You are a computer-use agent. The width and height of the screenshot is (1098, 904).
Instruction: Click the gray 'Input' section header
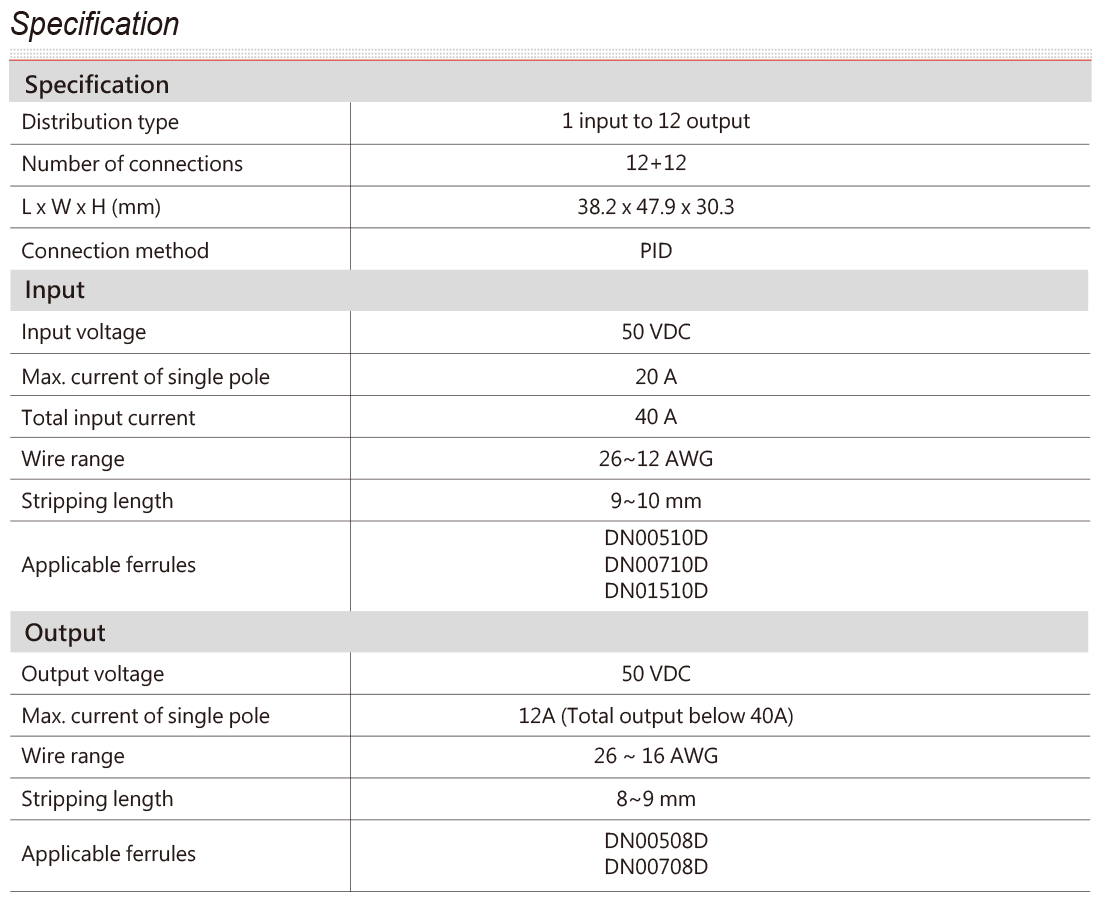(550, 290)
